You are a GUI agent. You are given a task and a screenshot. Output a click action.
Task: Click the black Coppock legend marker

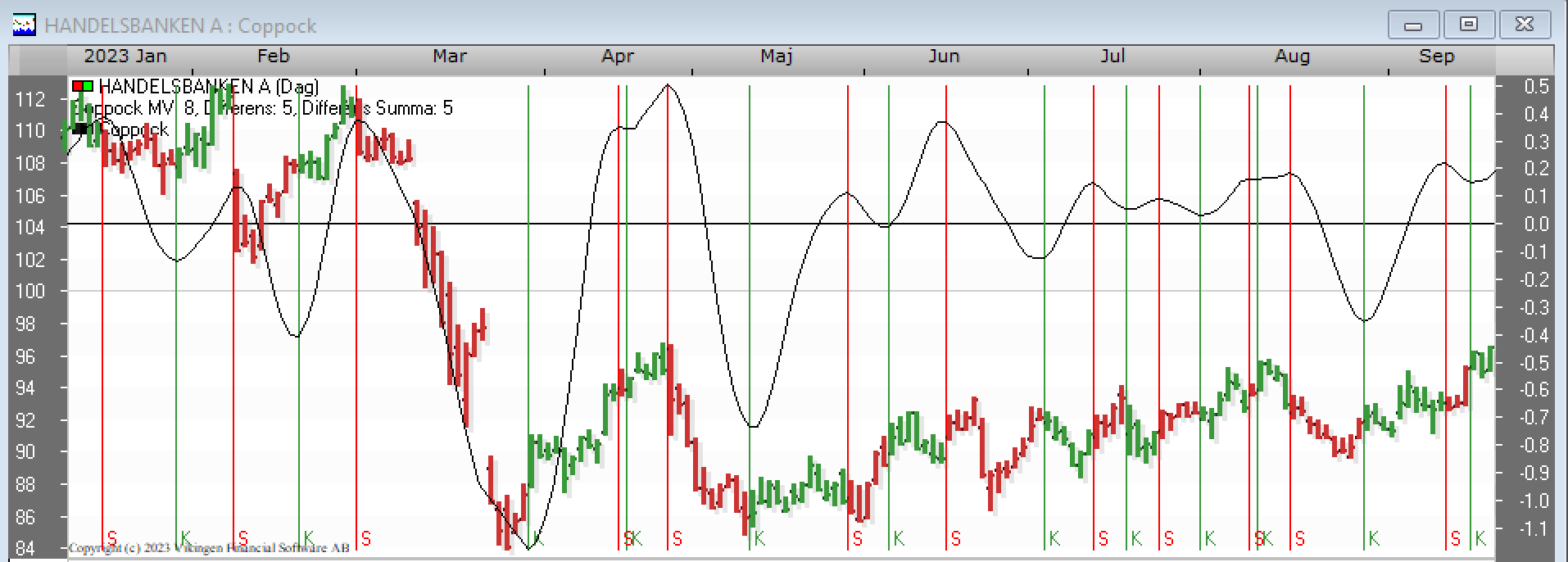pyautogui.click(x=80, y=129)
